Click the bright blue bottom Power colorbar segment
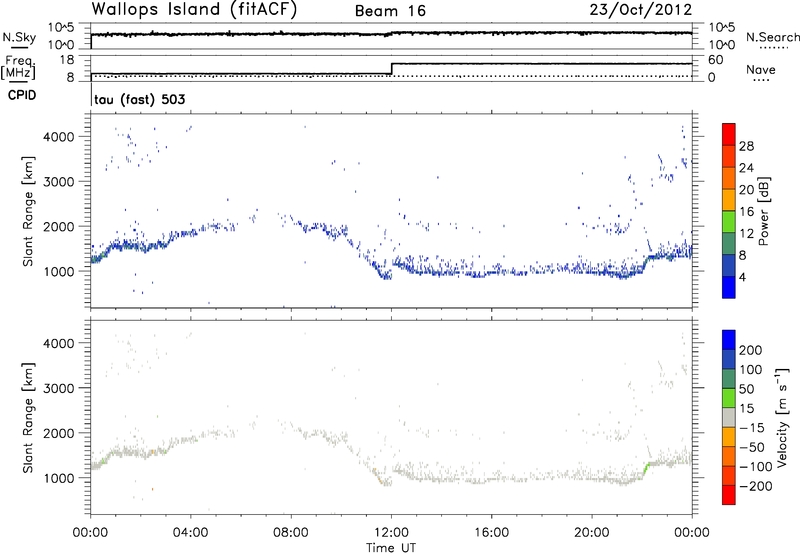800x554 pixels. 729,287
